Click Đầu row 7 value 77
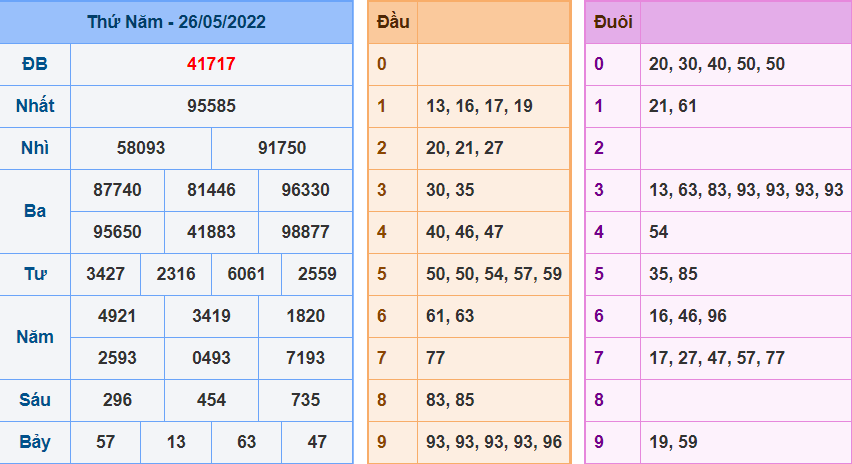The width and height of the screenshot is (852, 464). pos(435,358)
